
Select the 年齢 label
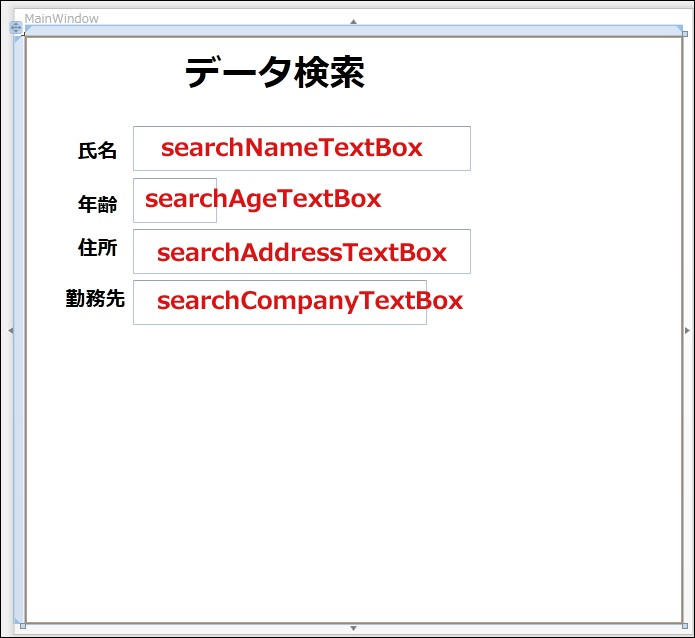coord(98,204)
